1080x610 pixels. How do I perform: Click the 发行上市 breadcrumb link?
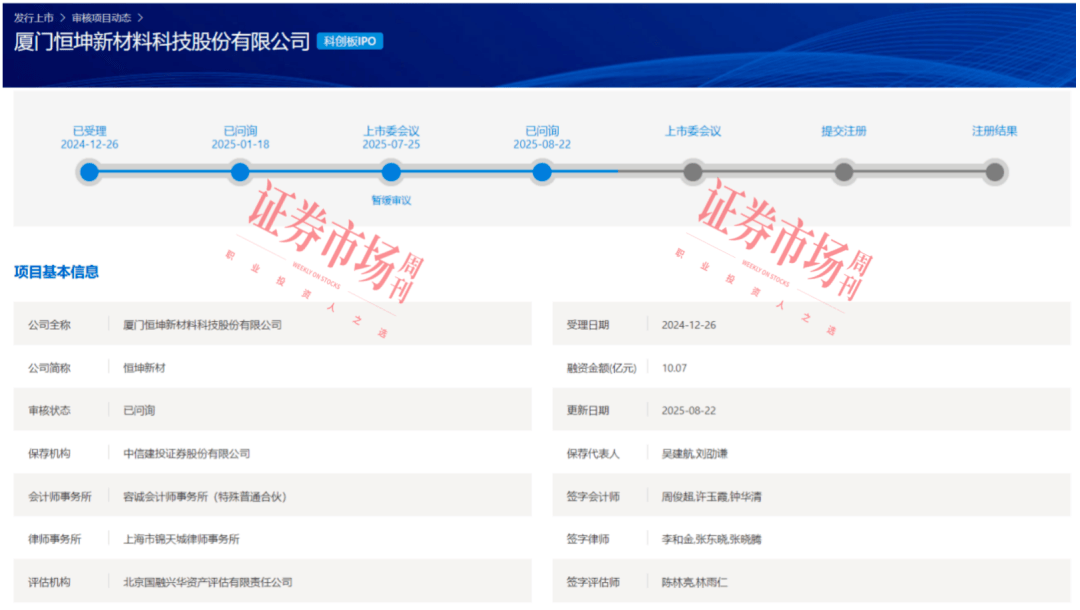click(x=33, y=18)
